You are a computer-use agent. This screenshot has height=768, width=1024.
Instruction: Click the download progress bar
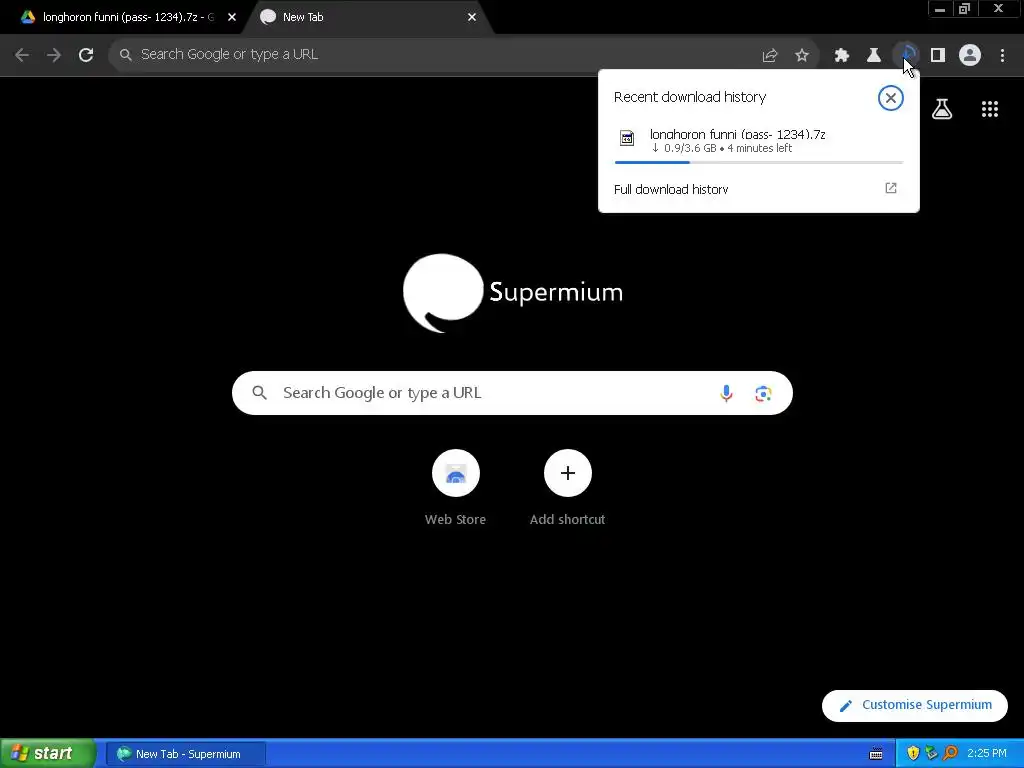759,162
